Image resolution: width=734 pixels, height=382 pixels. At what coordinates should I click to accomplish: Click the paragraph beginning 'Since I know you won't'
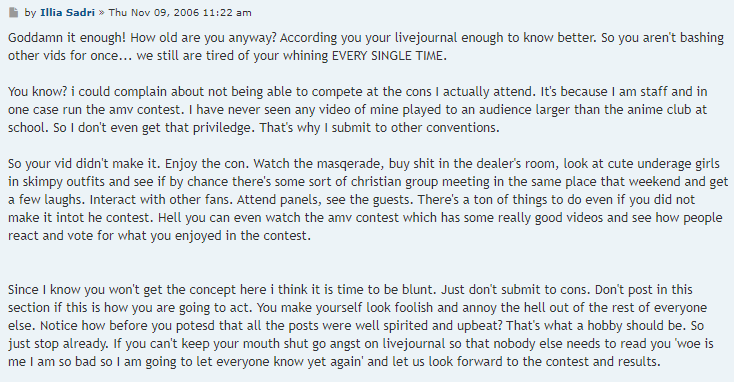360,325
